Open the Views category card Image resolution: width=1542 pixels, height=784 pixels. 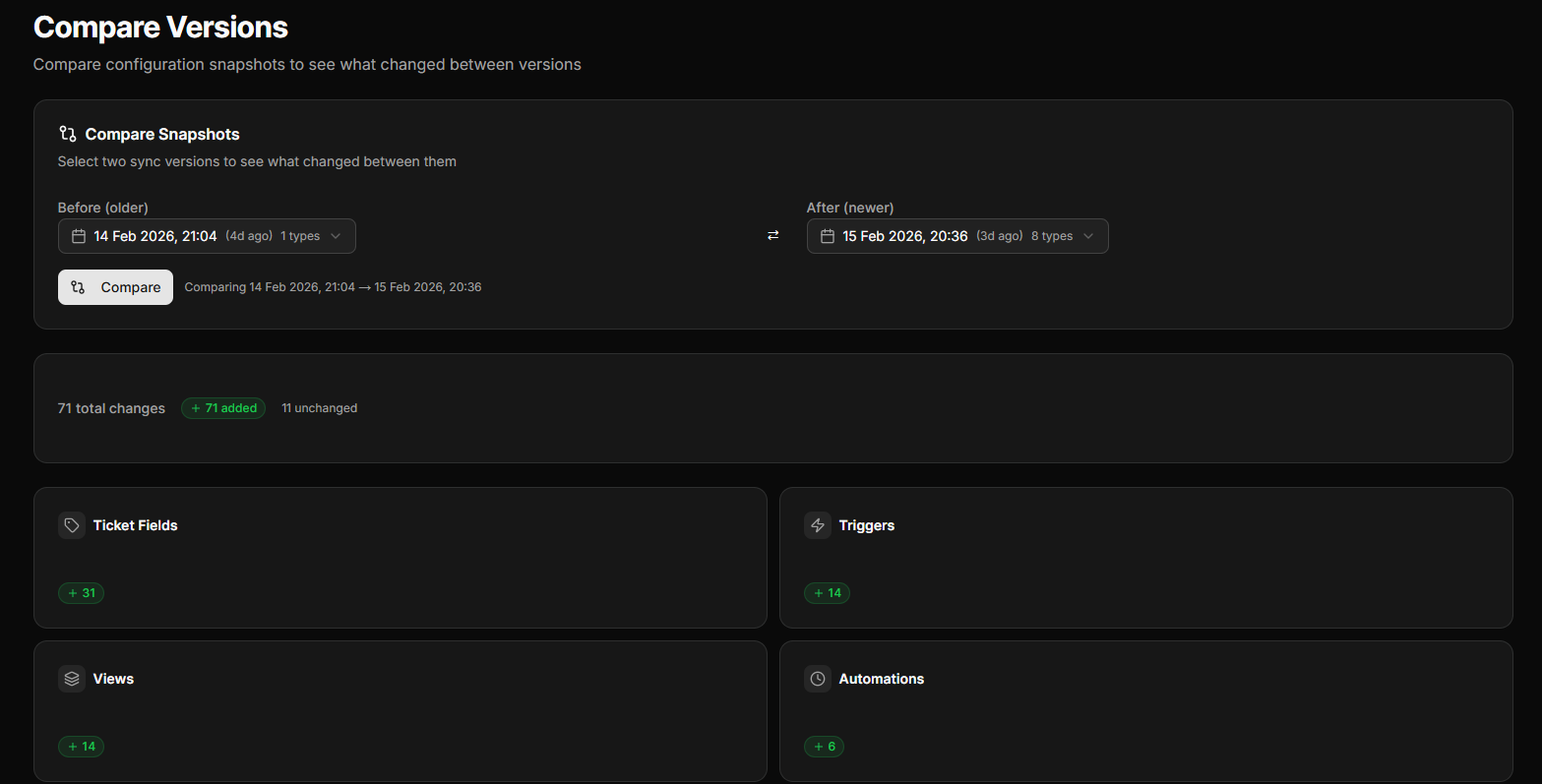point(400,710)
